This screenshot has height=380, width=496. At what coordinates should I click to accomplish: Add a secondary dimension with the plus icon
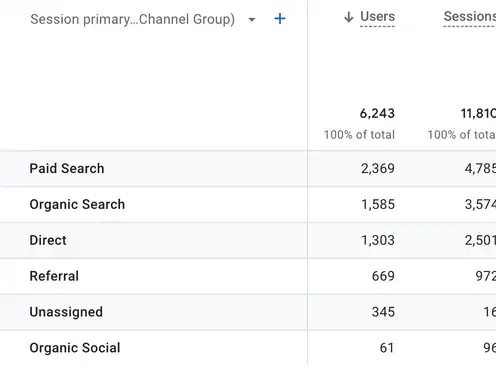tap(280, 19)
